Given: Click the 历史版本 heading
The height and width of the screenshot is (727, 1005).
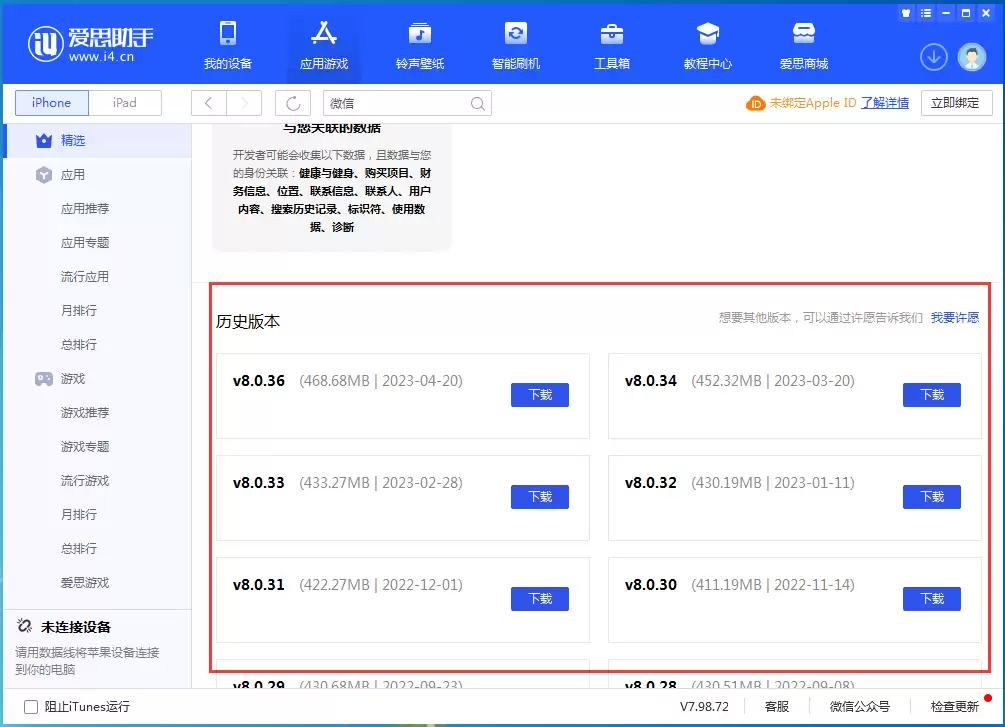Looking at the screenshot, I should coord(248,321).
